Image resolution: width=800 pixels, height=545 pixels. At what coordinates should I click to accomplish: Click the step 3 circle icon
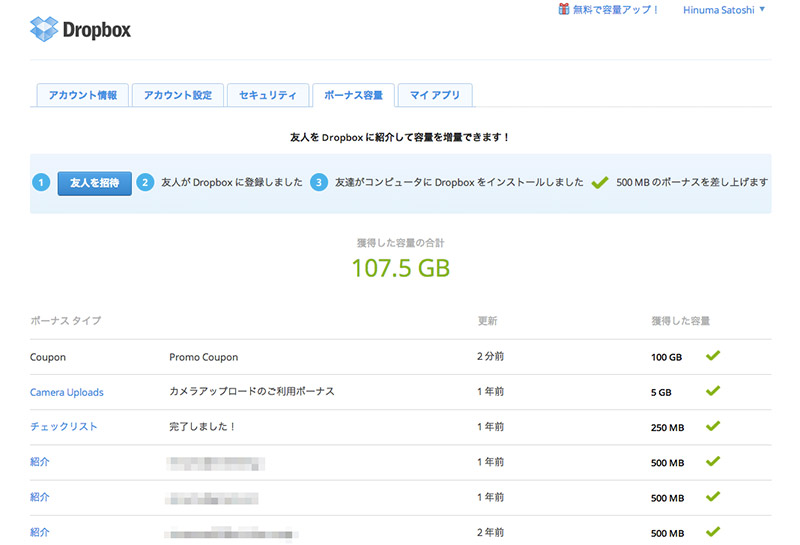(319, 182)
